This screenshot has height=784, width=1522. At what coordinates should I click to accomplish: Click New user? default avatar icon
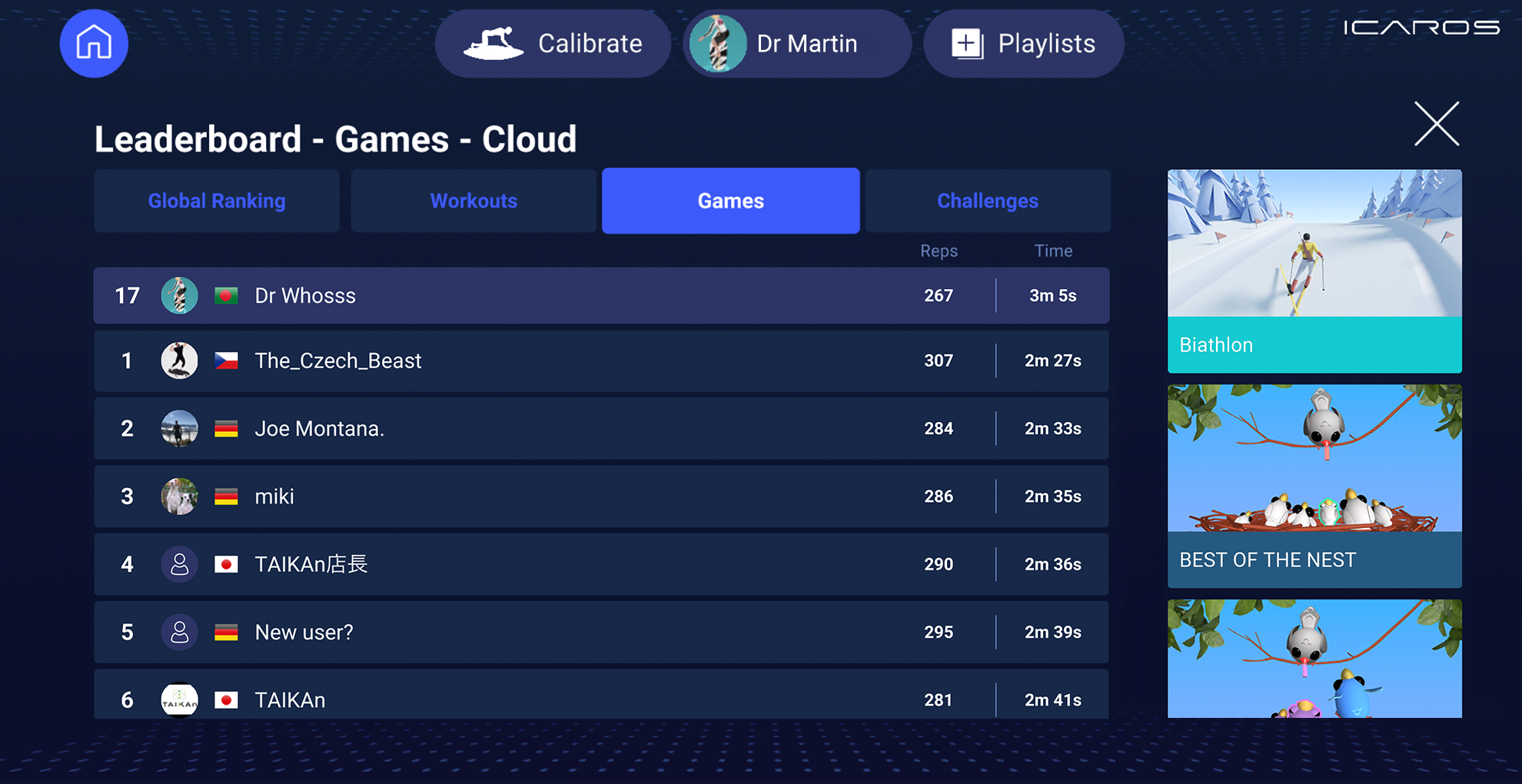pos(179,633)
